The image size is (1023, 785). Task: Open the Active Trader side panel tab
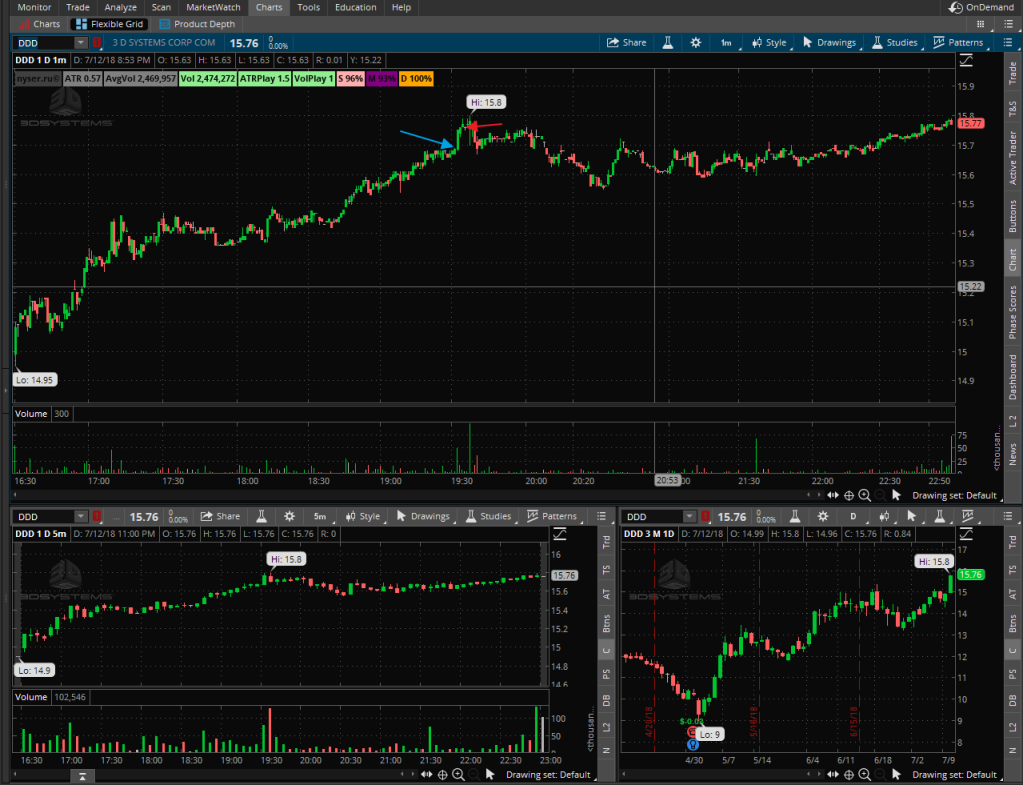point(1012,157)
